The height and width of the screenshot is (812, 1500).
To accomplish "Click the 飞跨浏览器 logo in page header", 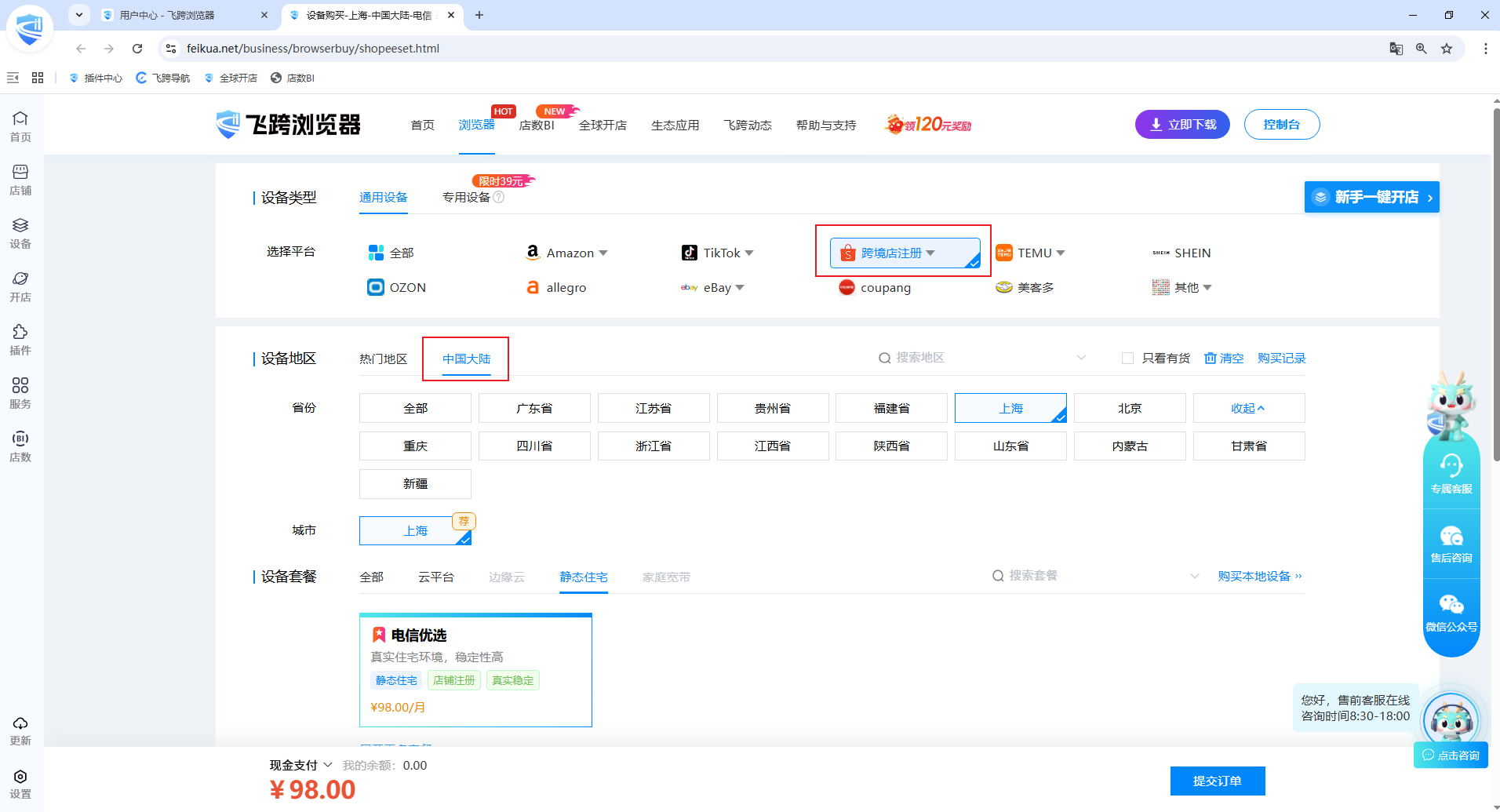I will 288,124.
